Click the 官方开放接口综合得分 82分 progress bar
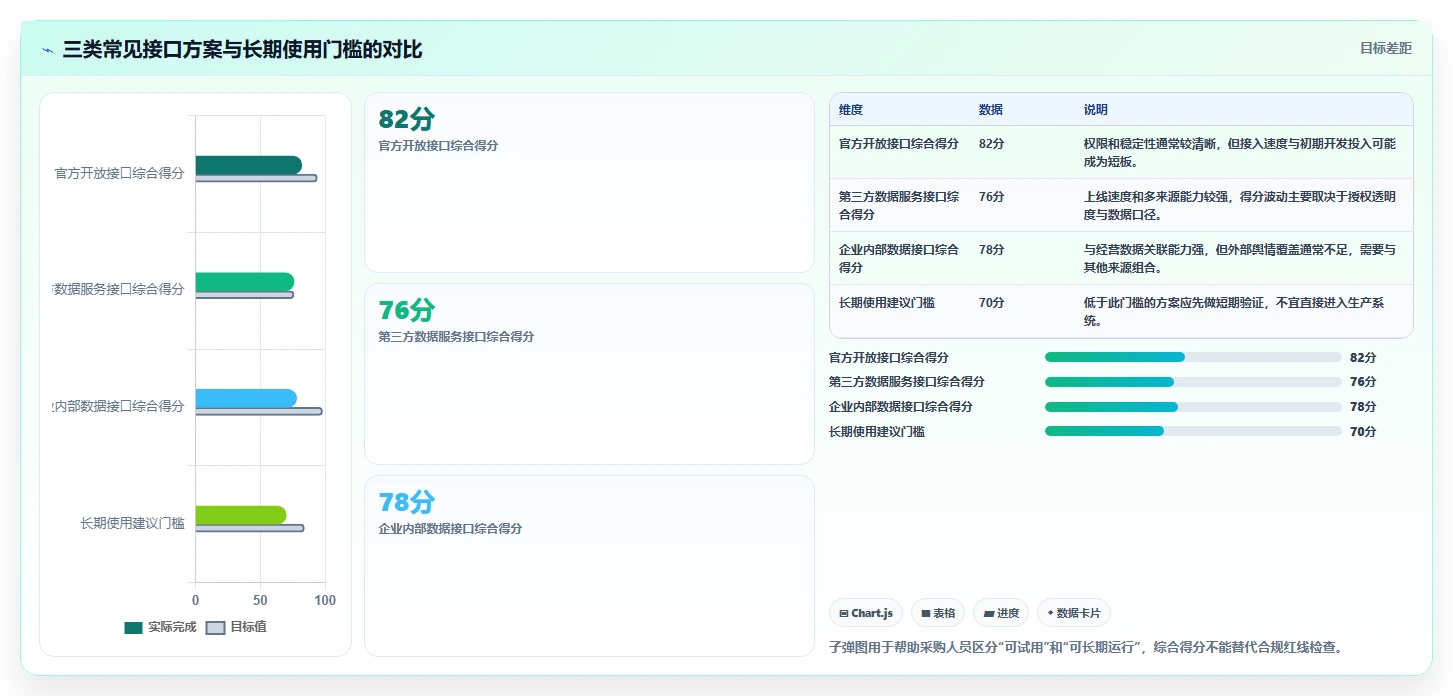The image size is (1453, 696). [1193, 357]
